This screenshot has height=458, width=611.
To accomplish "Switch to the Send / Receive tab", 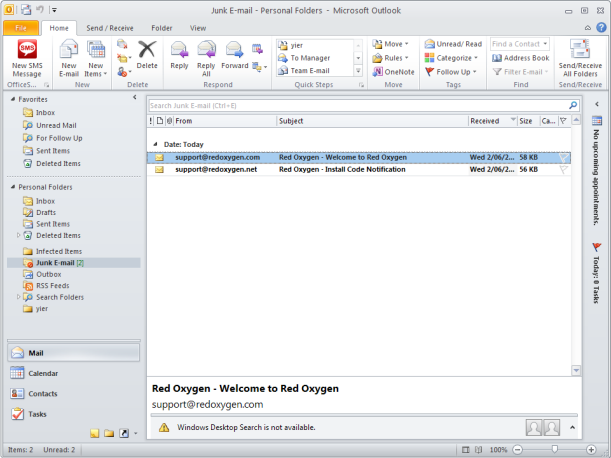I will point(109,28).
